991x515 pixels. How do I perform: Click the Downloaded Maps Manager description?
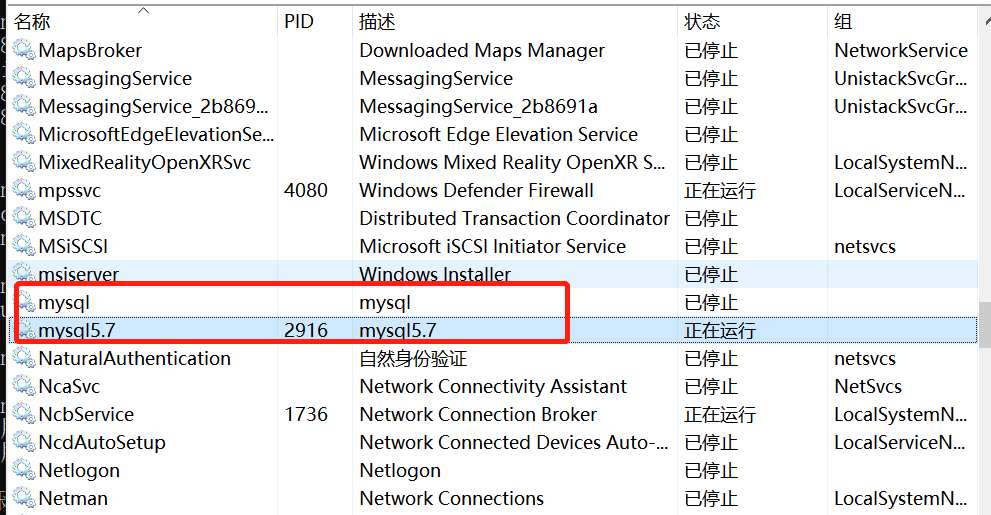pos(482,50)
